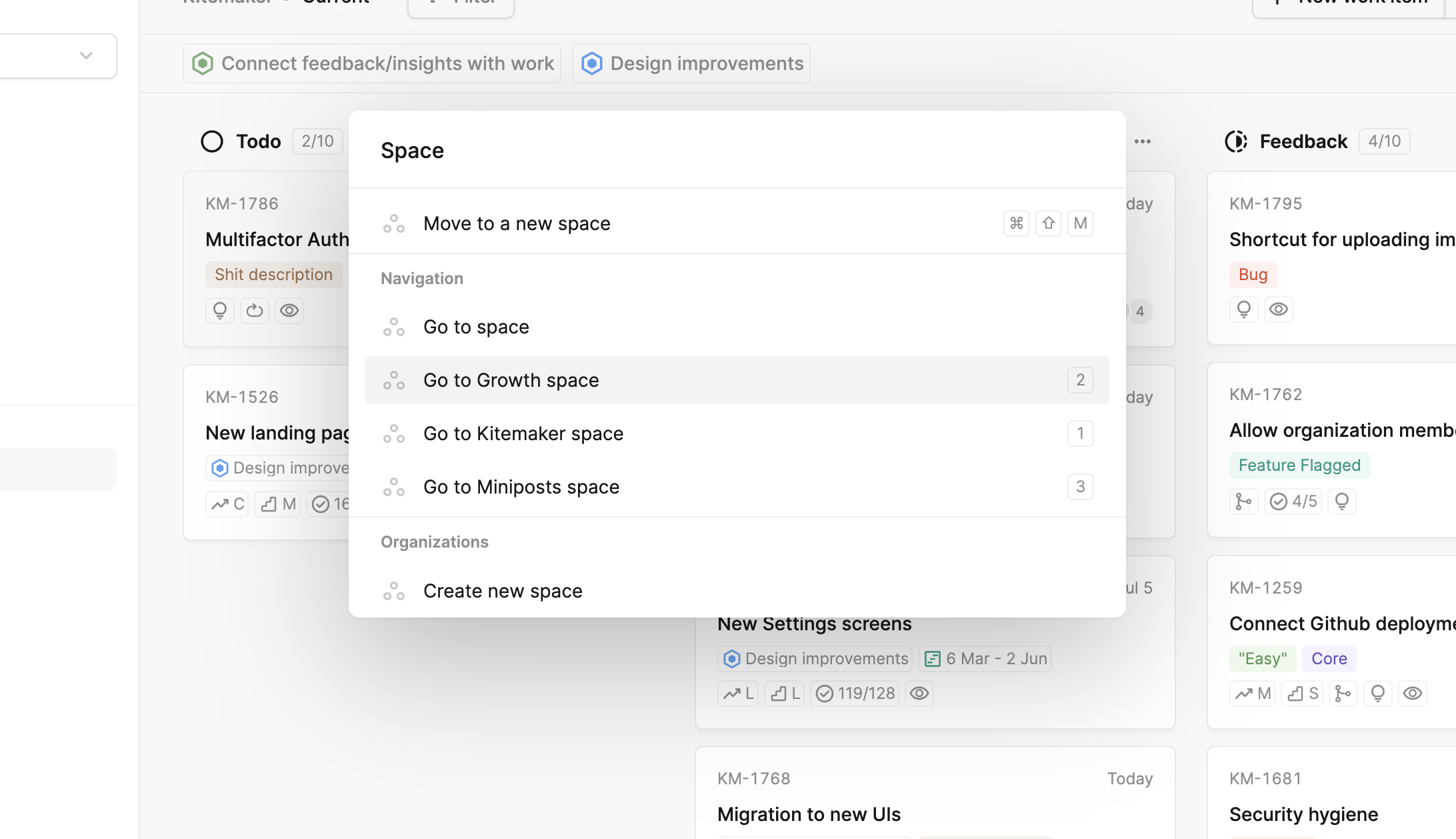Click git branch icon on KM-1762
This screenshot has height=839, width=1456.
click(1244, 502)
